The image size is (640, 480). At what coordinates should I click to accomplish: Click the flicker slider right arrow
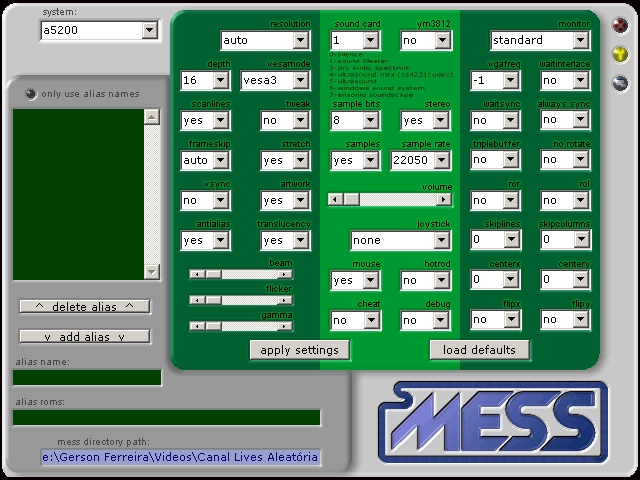tap(284, 300)
